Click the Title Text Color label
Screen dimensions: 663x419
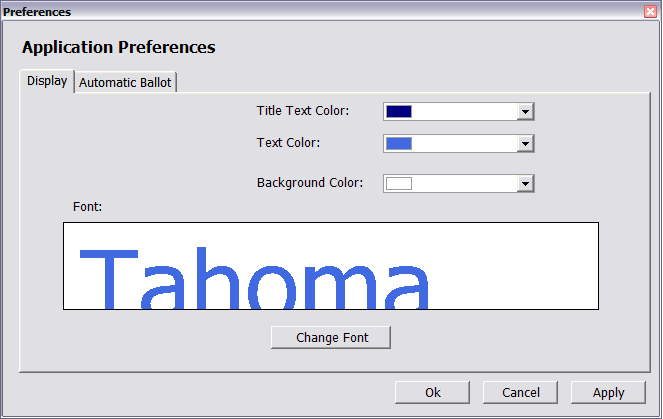303,110
